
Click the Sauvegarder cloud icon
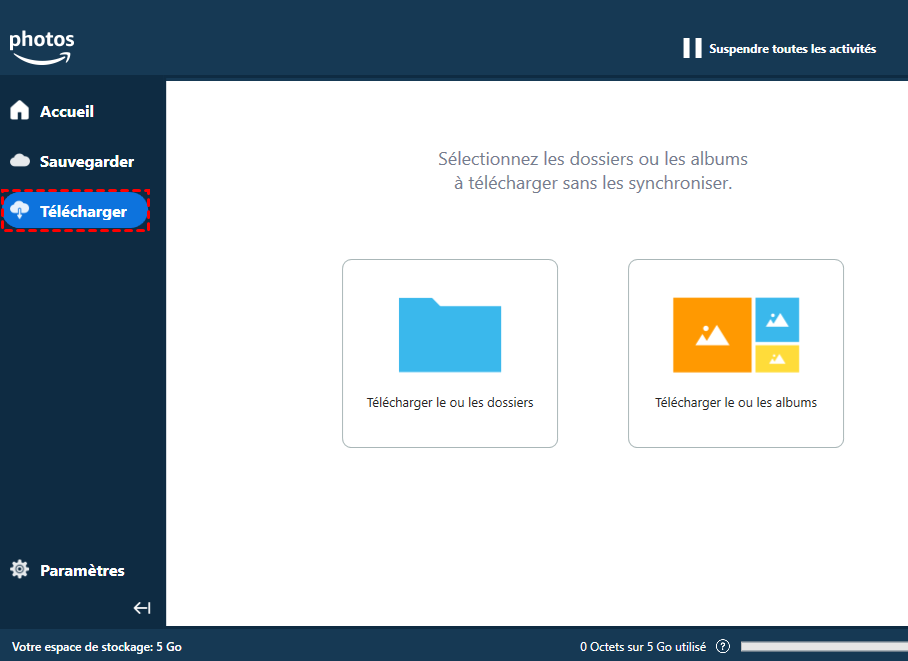[20, 160]
